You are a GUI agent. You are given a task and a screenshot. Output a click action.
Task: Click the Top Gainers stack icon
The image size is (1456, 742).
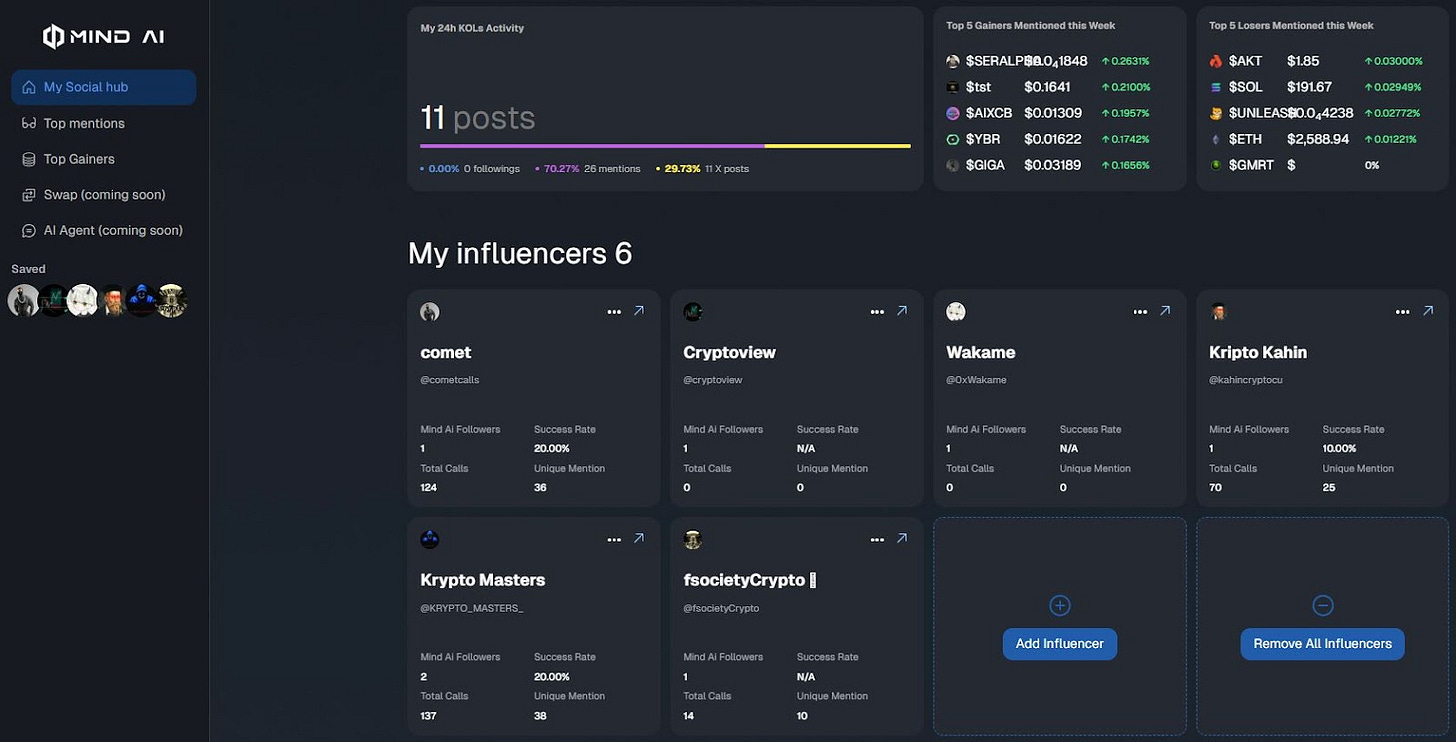pyautogui.click(x=28, y=159)
